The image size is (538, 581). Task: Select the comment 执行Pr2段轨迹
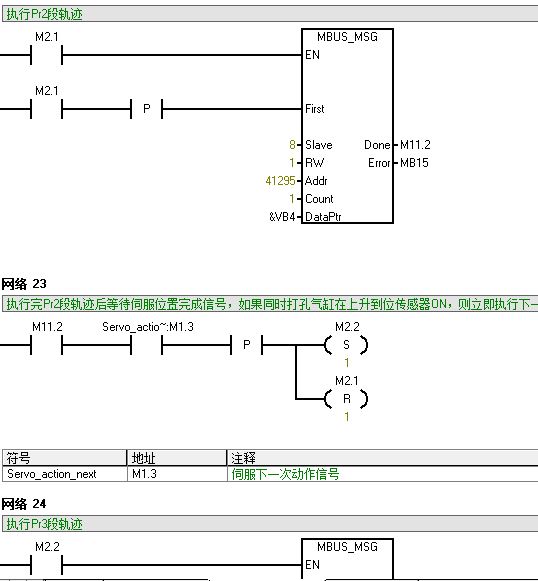[44, 14]
